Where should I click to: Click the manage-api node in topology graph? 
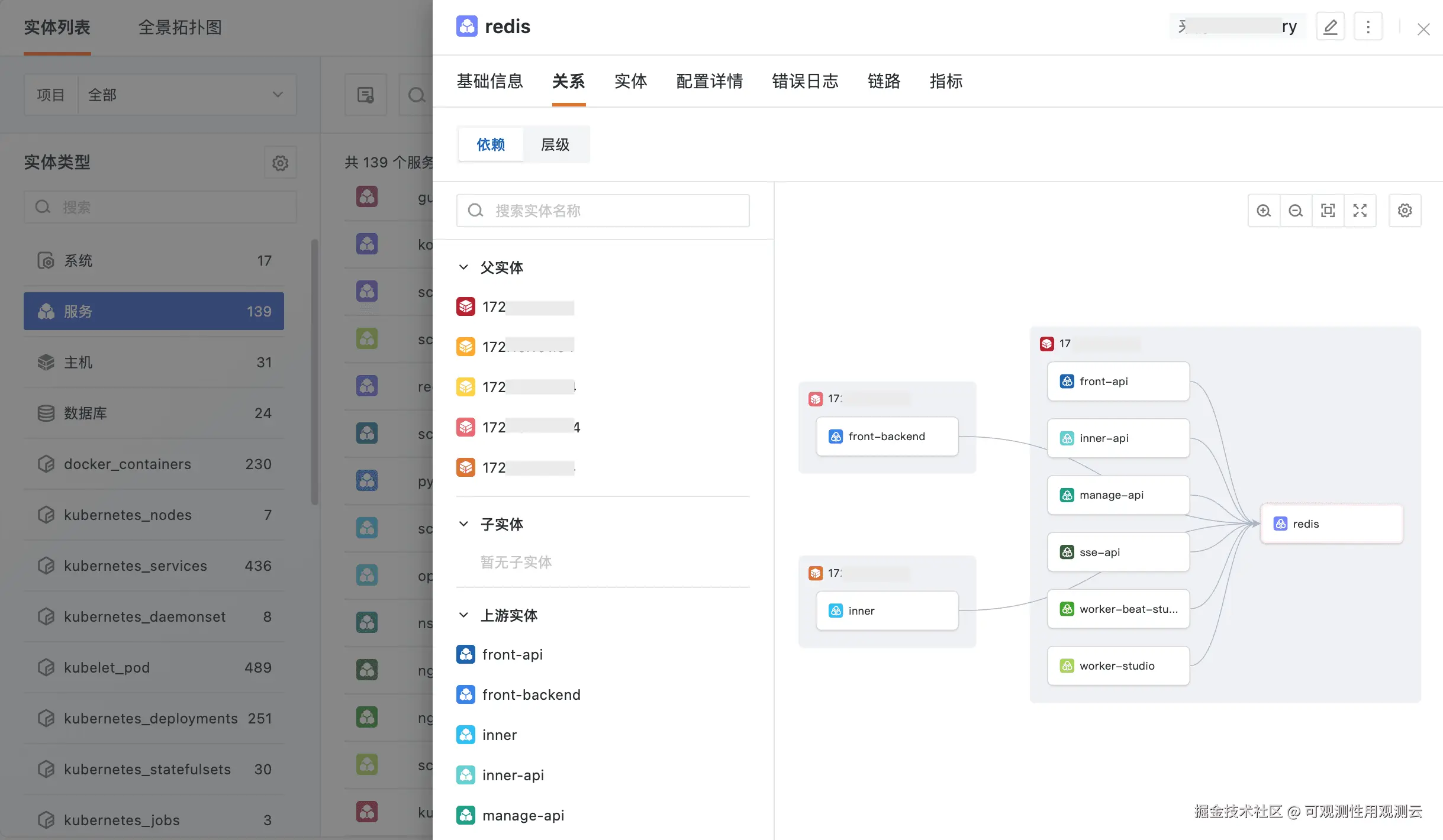(x=1117, y=495)
